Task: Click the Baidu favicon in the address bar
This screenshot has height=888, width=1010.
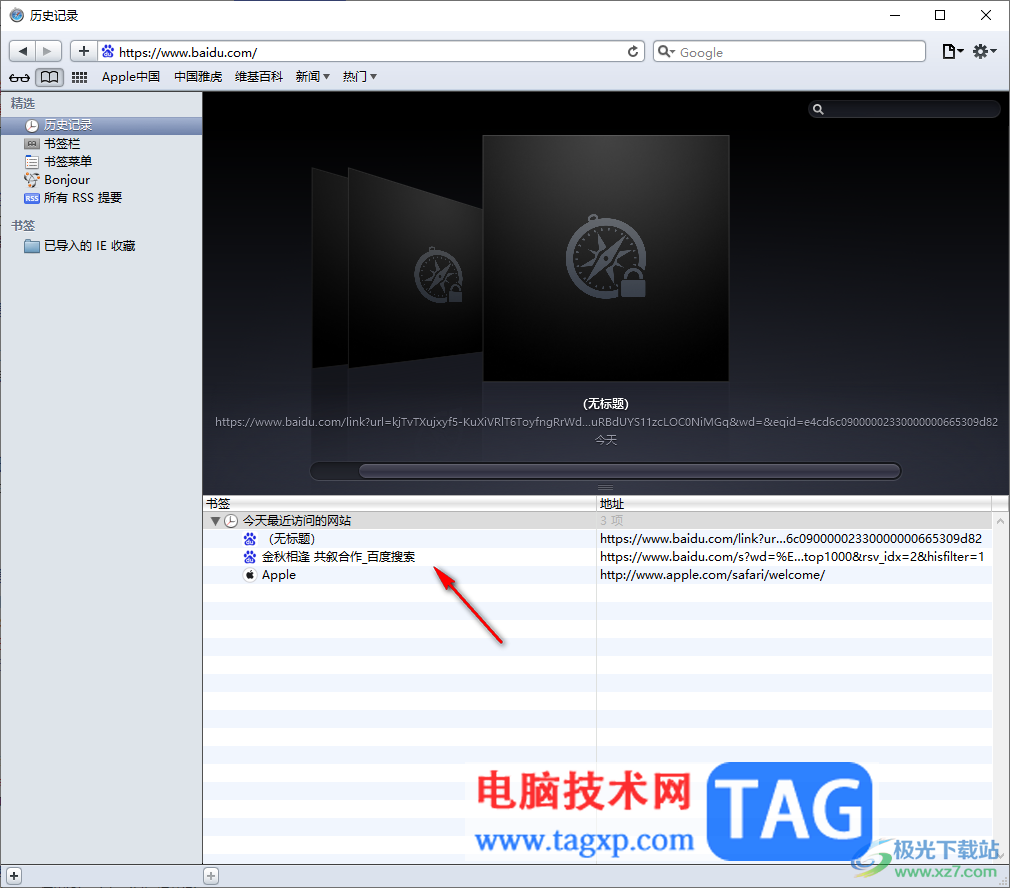Action: click(x=108, y=52)
